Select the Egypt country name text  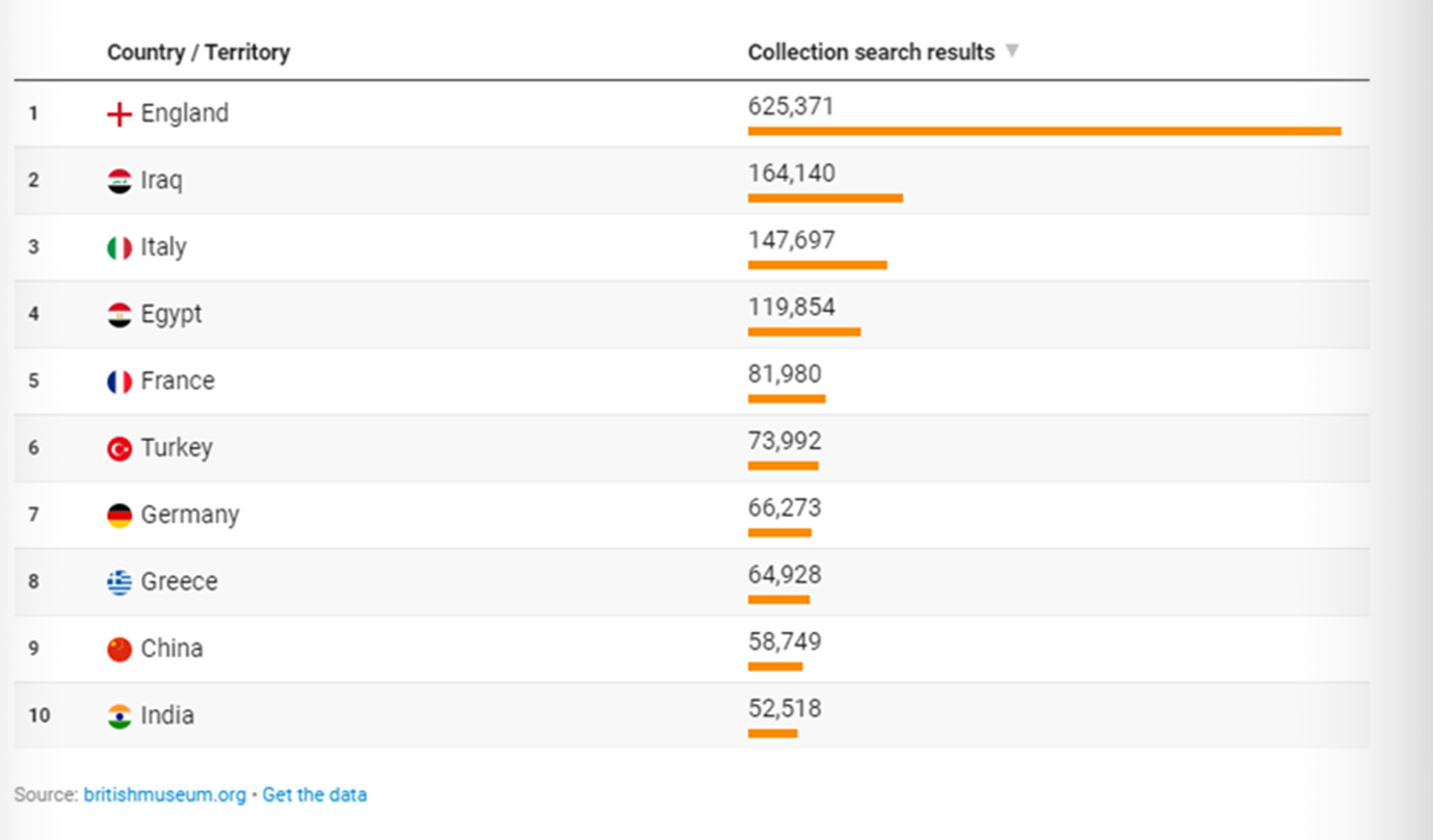pyautogui.click(x=171, y=314)
